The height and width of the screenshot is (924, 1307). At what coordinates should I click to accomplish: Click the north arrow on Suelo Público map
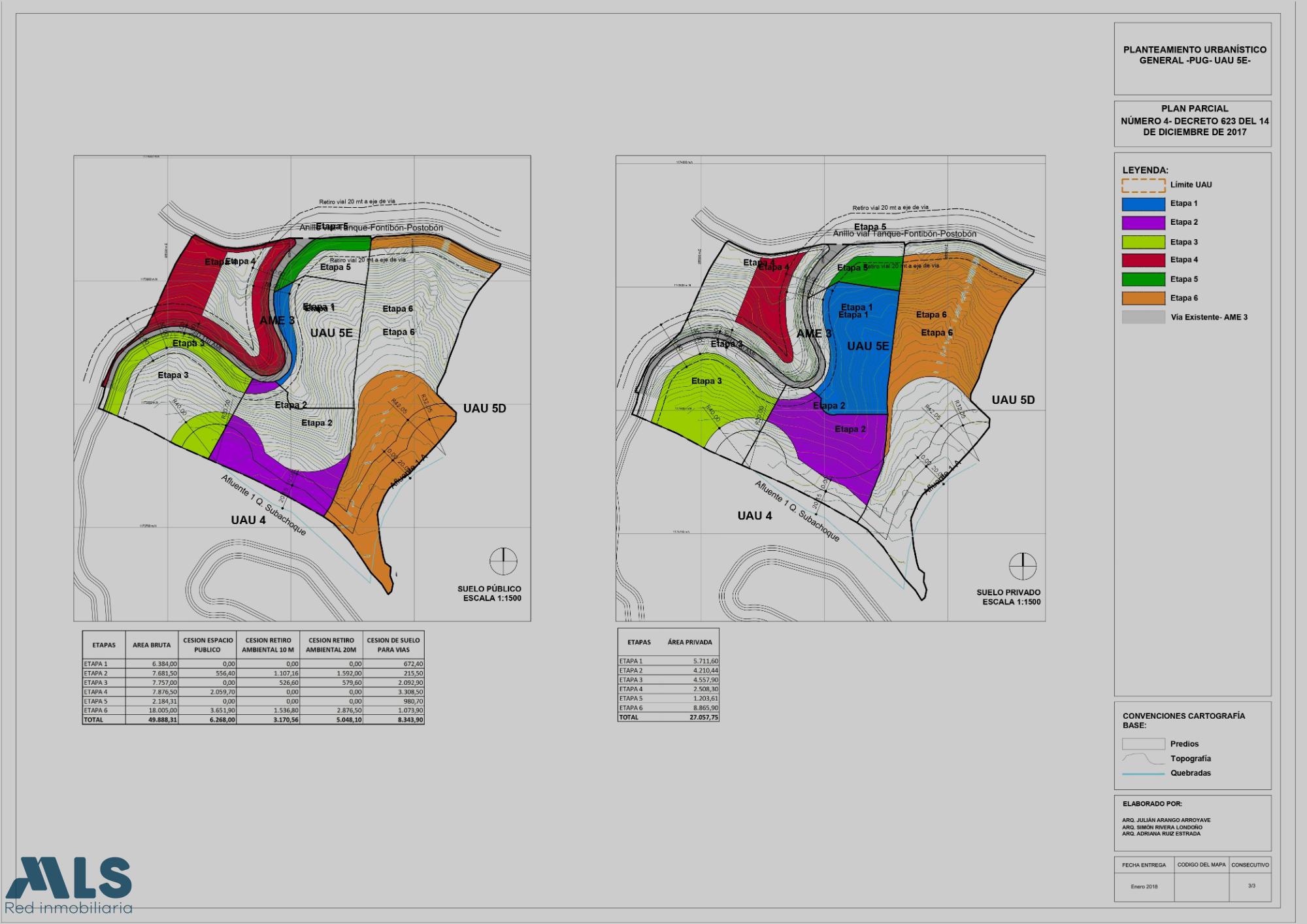503,561
